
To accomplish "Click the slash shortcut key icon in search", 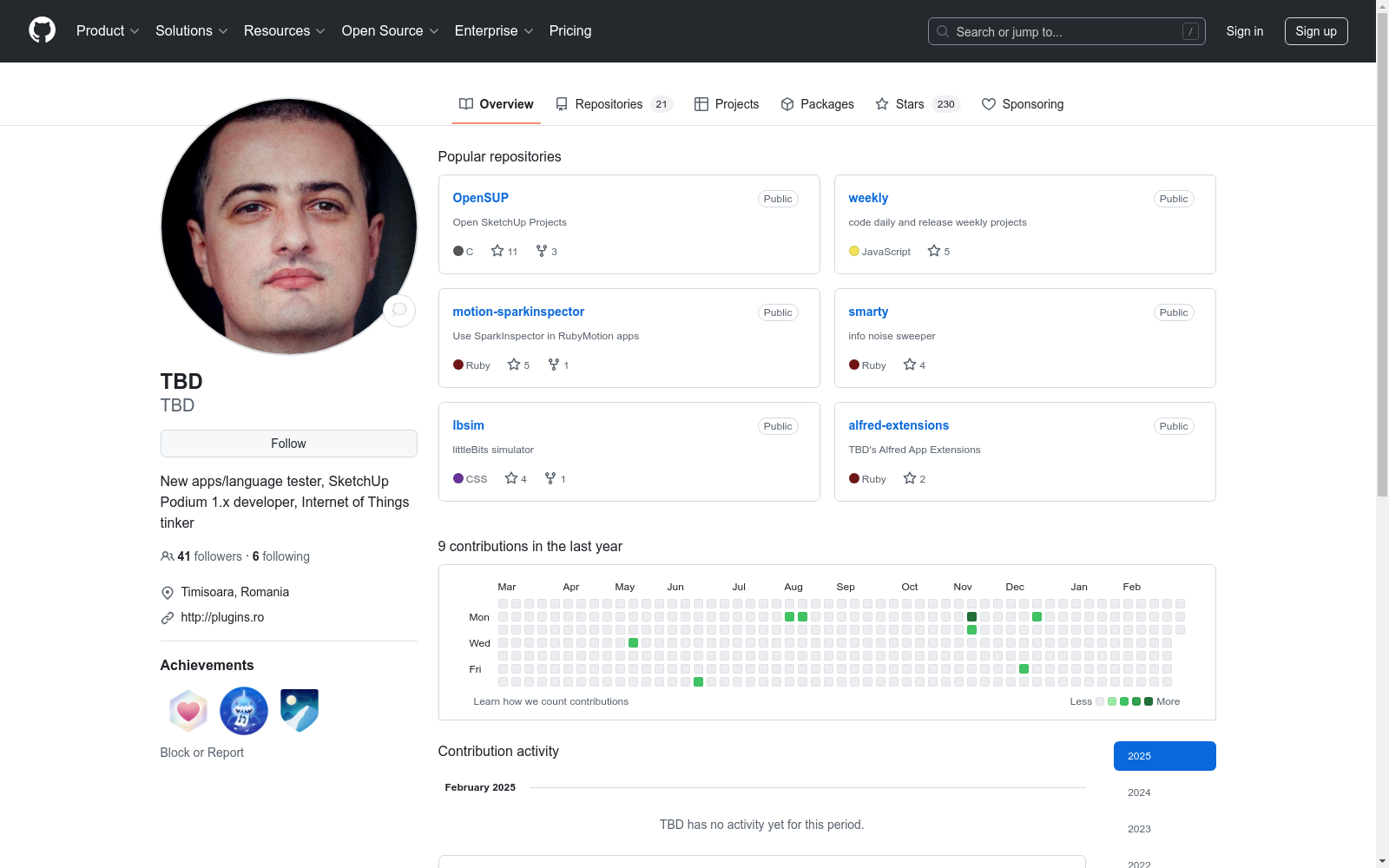I will pos(1190,31).
